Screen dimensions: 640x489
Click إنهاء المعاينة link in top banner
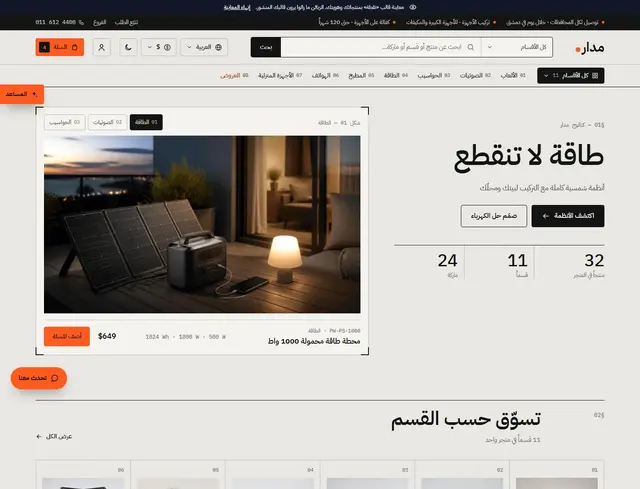click(237, 7)
